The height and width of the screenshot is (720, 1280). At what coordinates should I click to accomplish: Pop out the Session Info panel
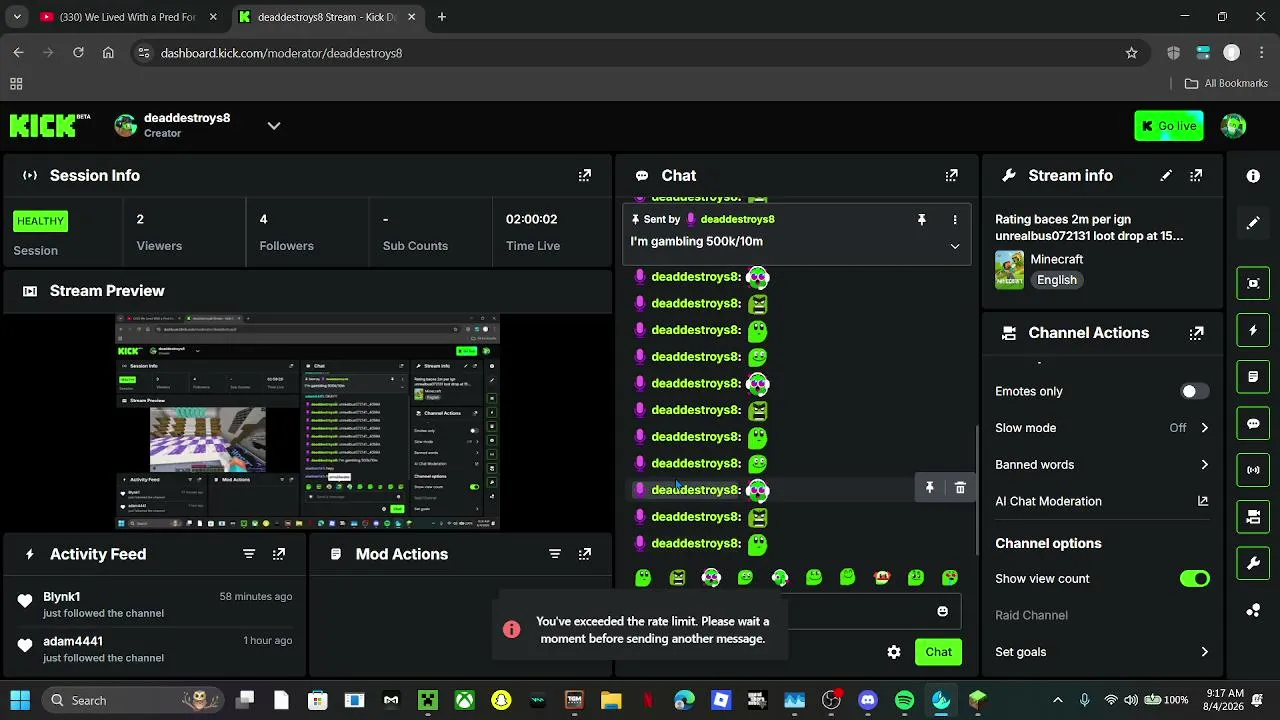click(585, 175)
